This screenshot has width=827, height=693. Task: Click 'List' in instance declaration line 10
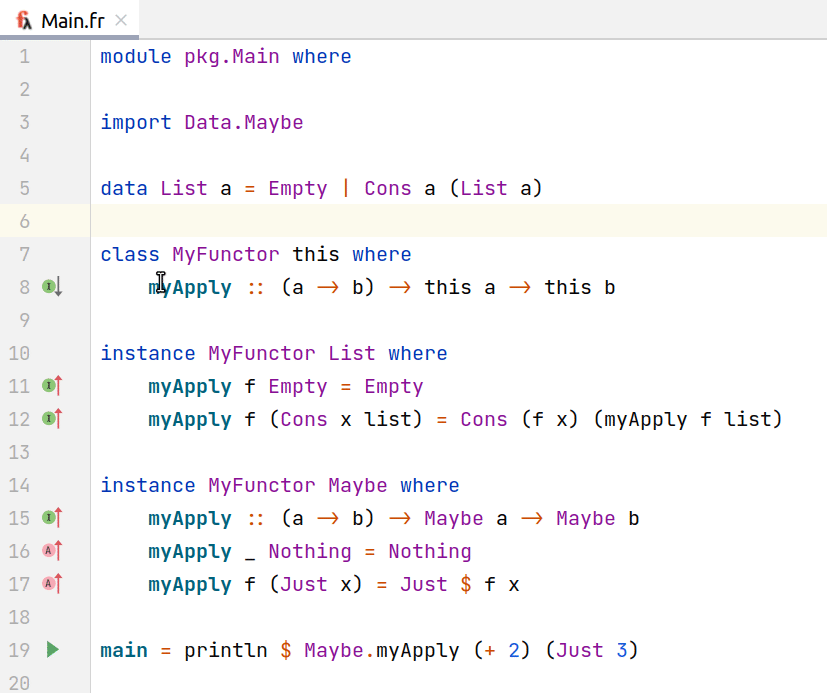[x=351, y=353]
